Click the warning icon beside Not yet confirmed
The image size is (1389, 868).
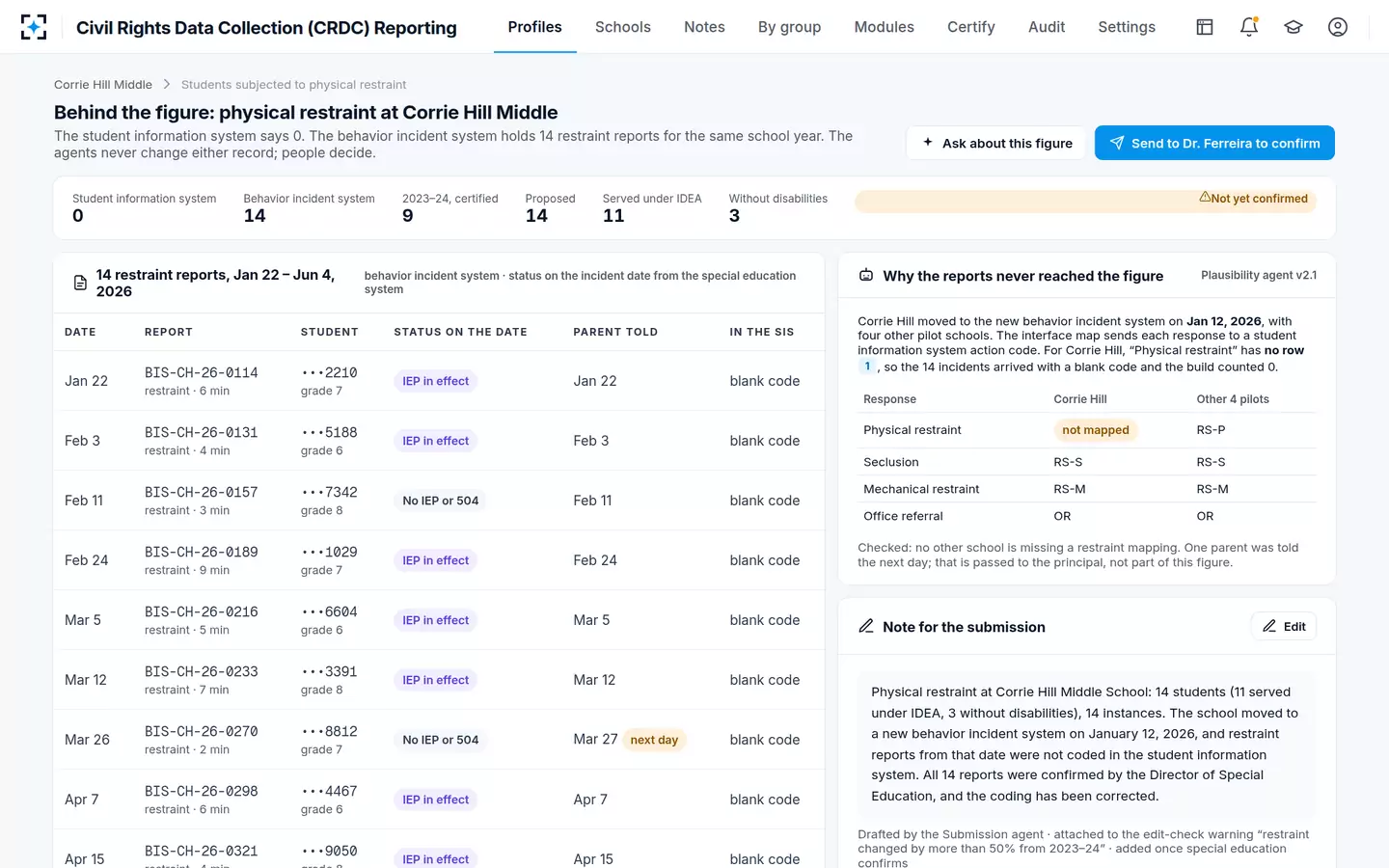tap(1205, 198)
